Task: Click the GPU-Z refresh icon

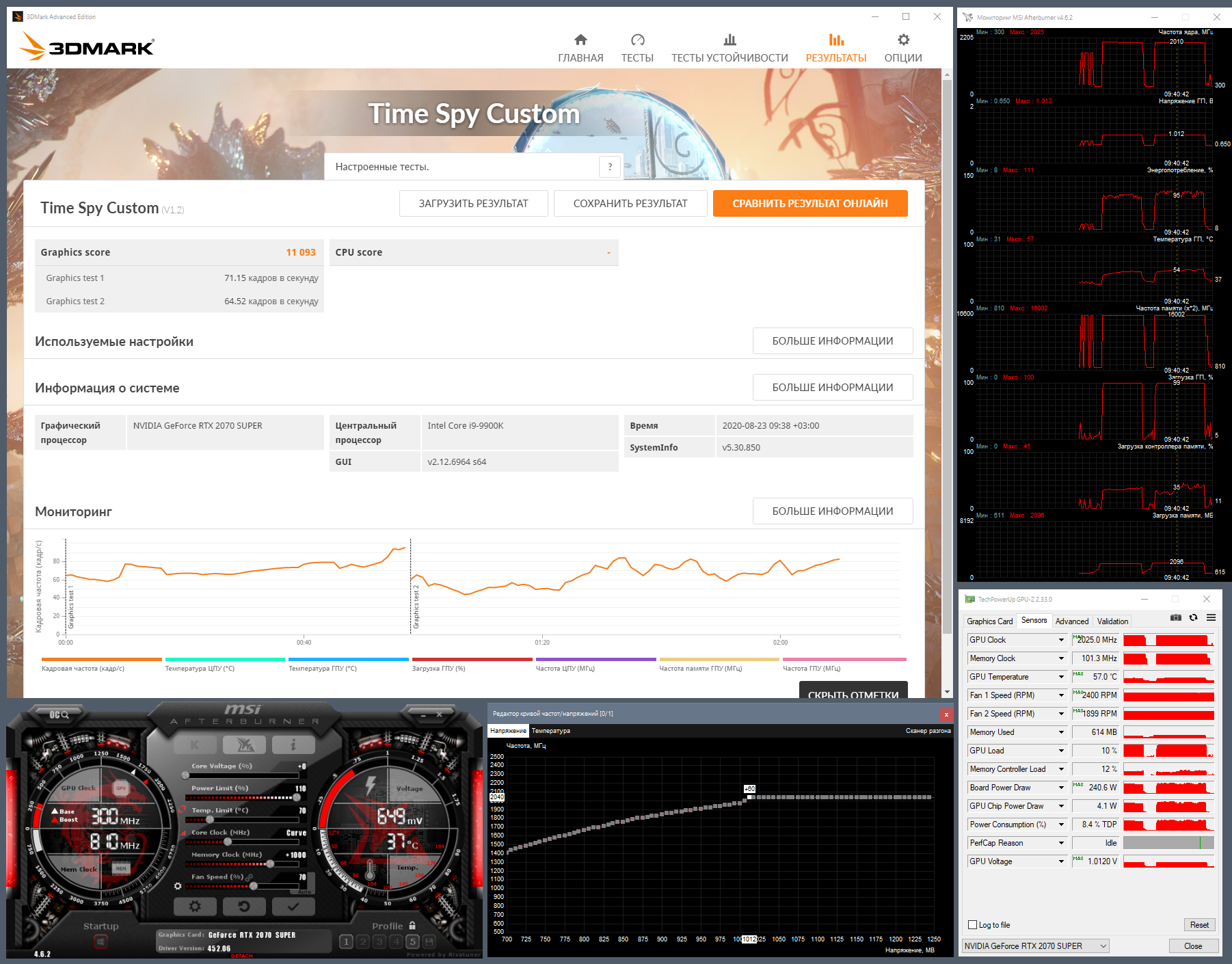Action: 1193,617
